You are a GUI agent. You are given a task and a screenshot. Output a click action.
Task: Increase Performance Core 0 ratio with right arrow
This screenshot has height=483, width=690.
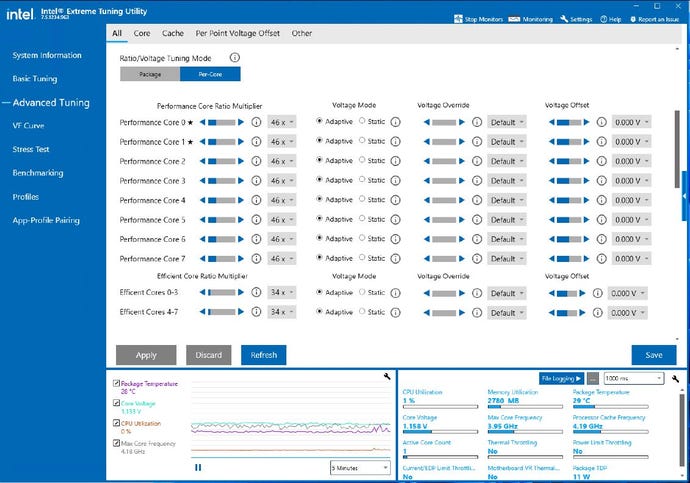tap(241, 122)
